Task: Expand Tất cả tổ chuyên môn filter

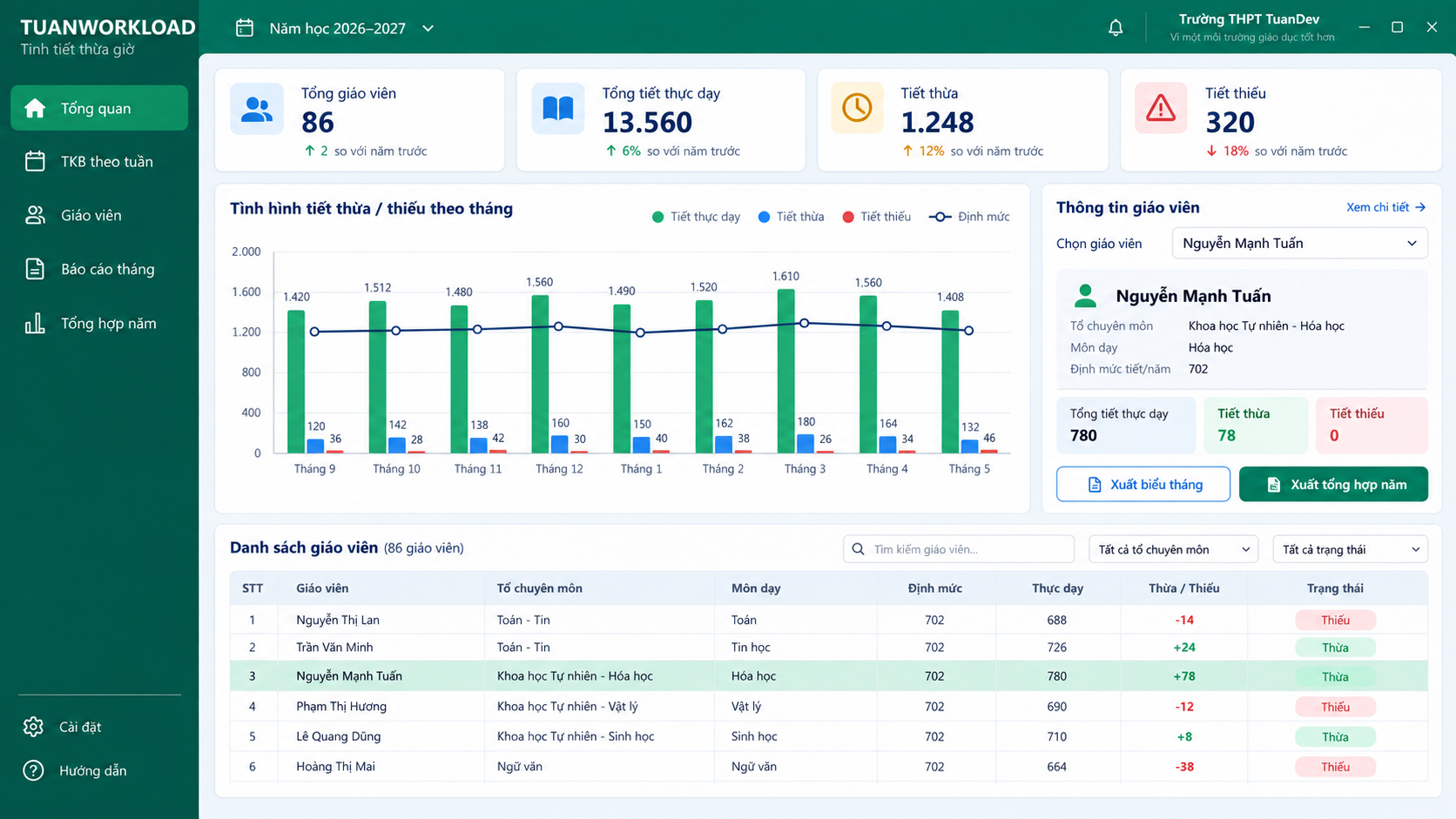Action: 1173,549
